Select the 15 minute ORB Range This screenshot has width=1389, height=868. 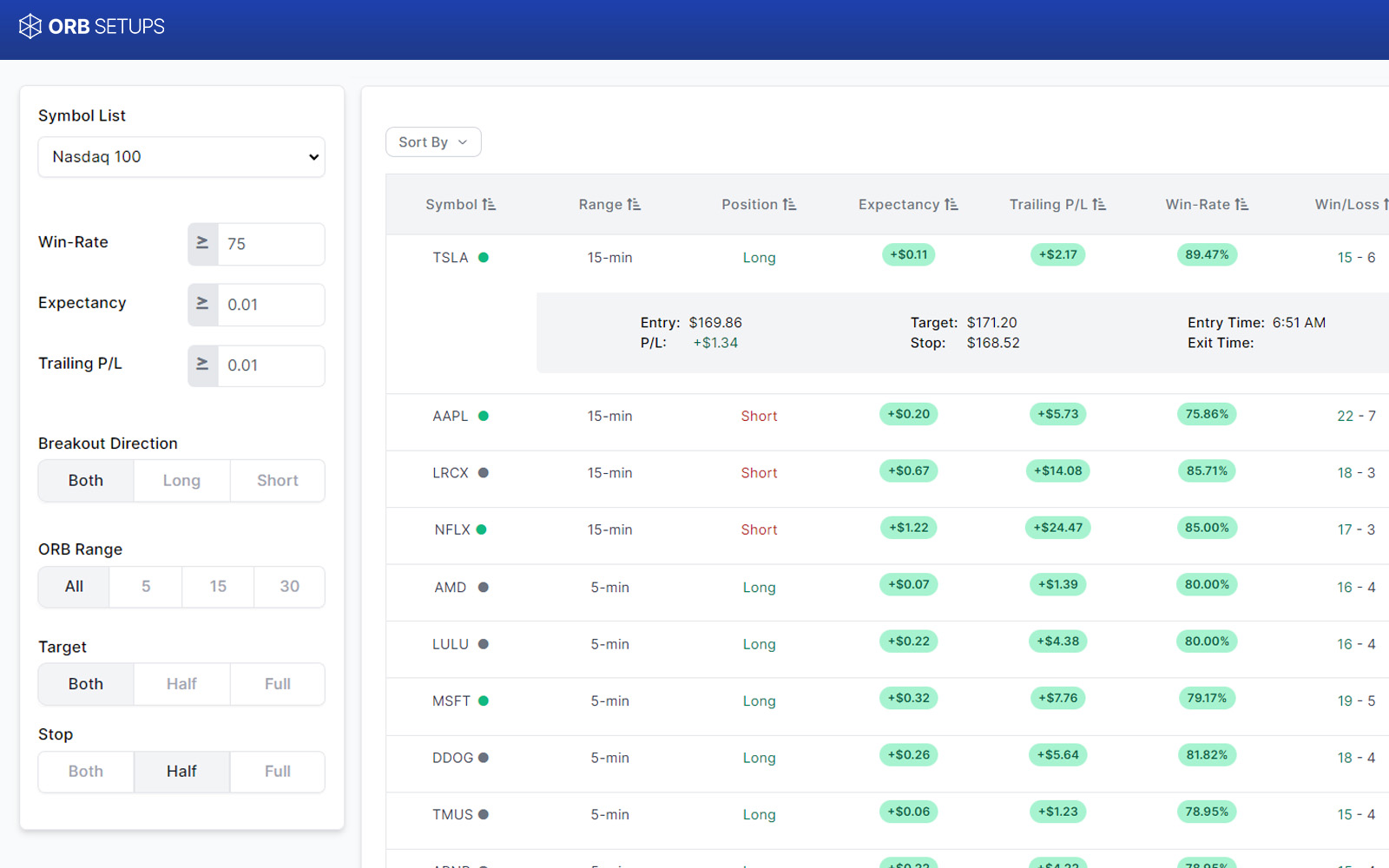218,587
